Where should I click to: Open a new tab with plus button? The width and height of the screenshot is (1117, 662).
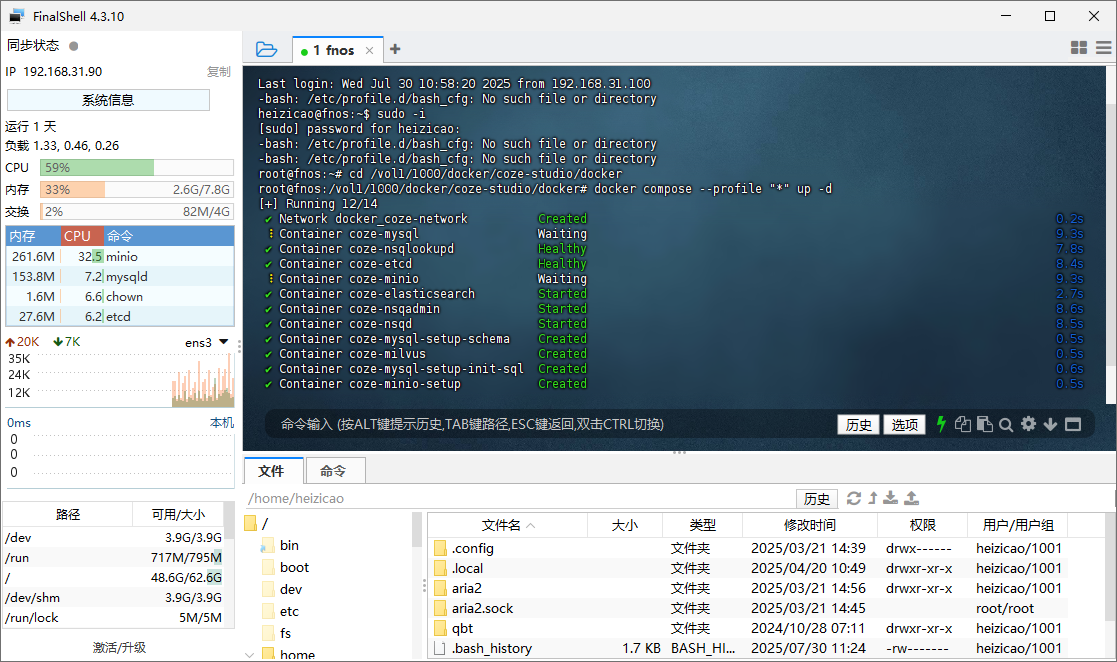coord(395,49)
